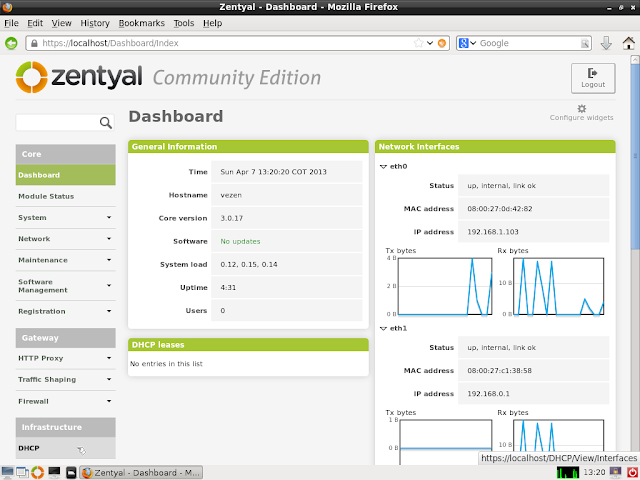Screen dimensions: 640x480
Task: Open the Bookmarks menu
Action: [x=142, y=23]
